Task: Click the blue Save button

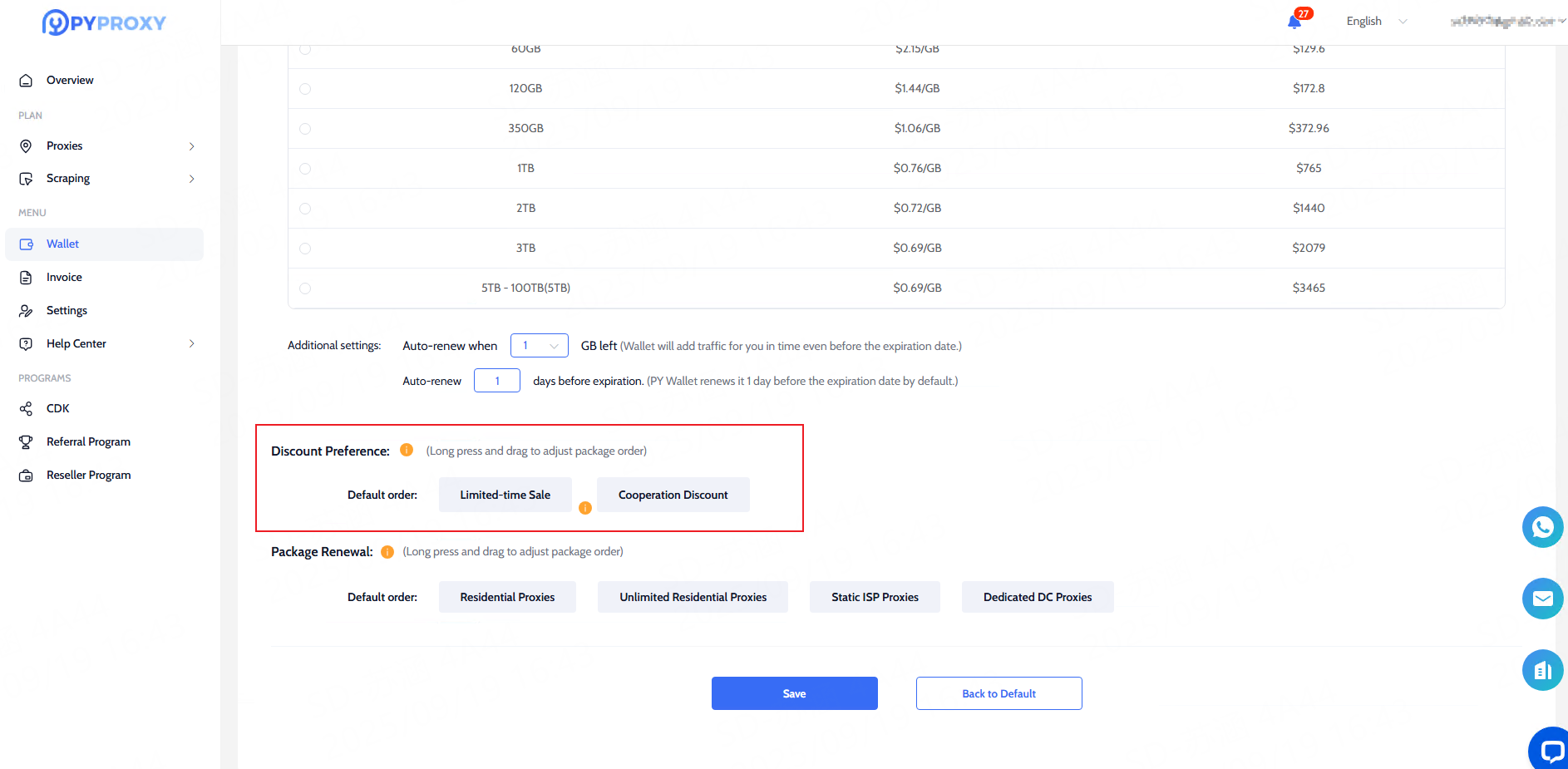Action: 794,693
